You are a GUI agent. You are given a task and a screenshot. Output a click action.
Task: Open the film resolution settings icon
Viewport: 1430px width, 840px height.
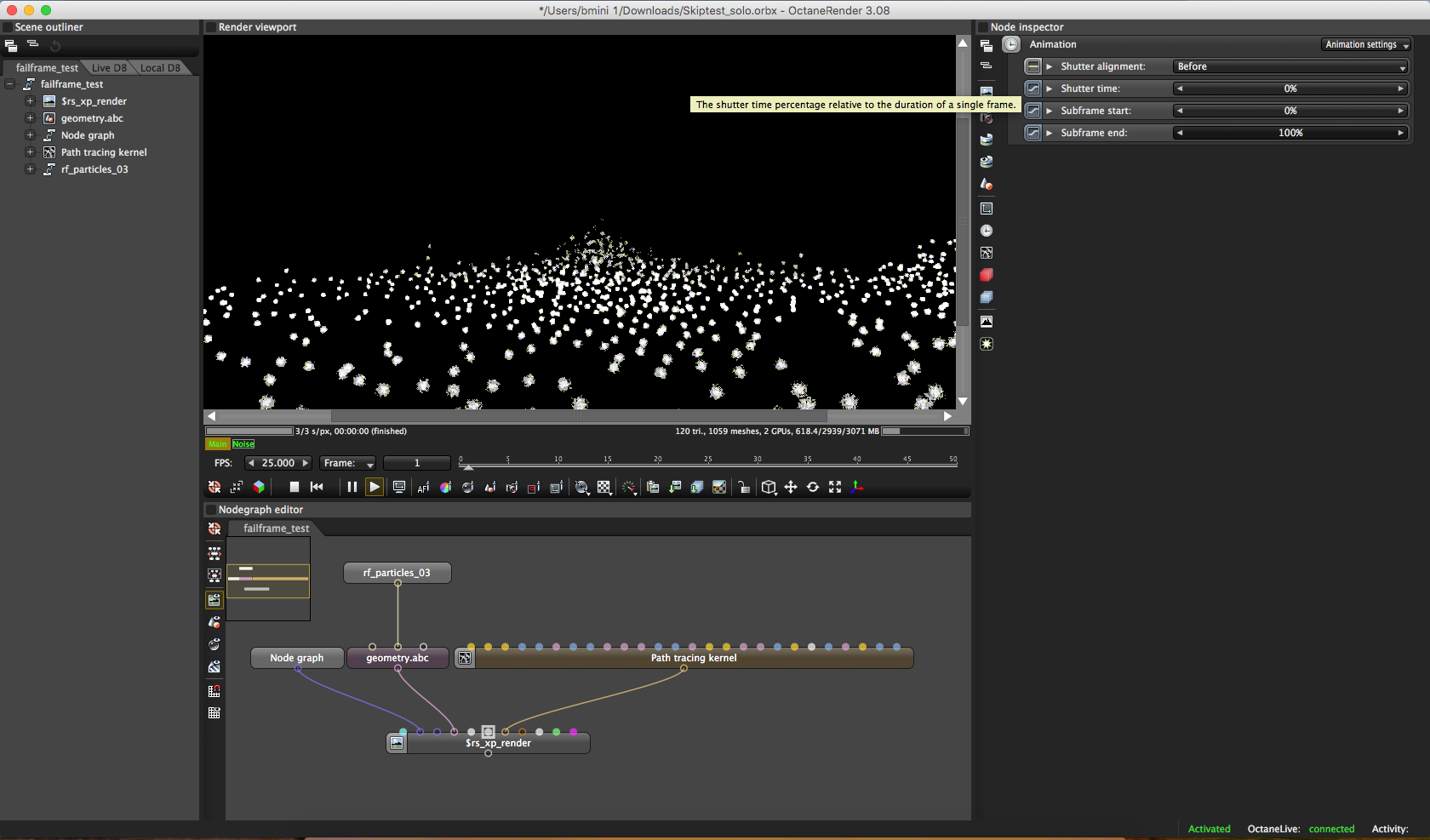(x=987, y=209)
